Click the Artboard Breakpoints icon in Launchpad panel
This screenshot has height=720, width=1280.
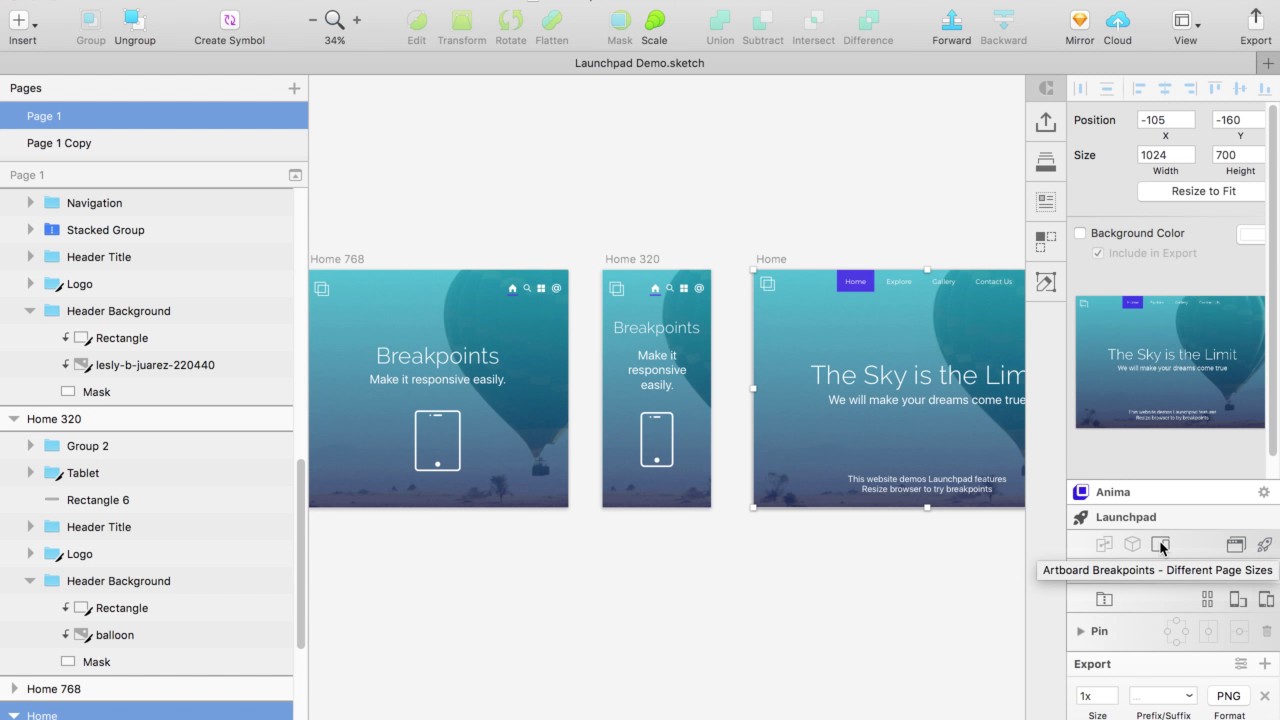pyautogui.click(x=1160, y=544)
